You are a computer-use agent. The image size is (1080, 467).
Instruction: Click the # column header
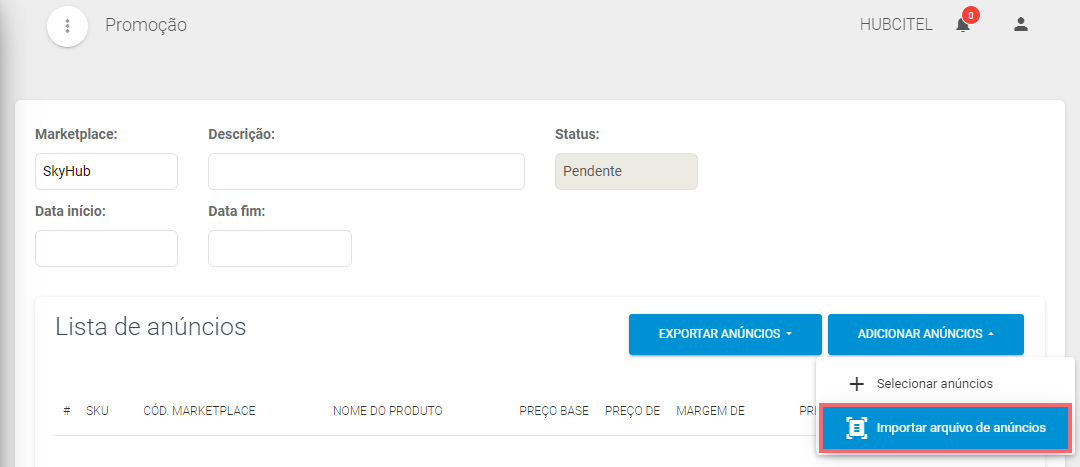tap(67, 411)
